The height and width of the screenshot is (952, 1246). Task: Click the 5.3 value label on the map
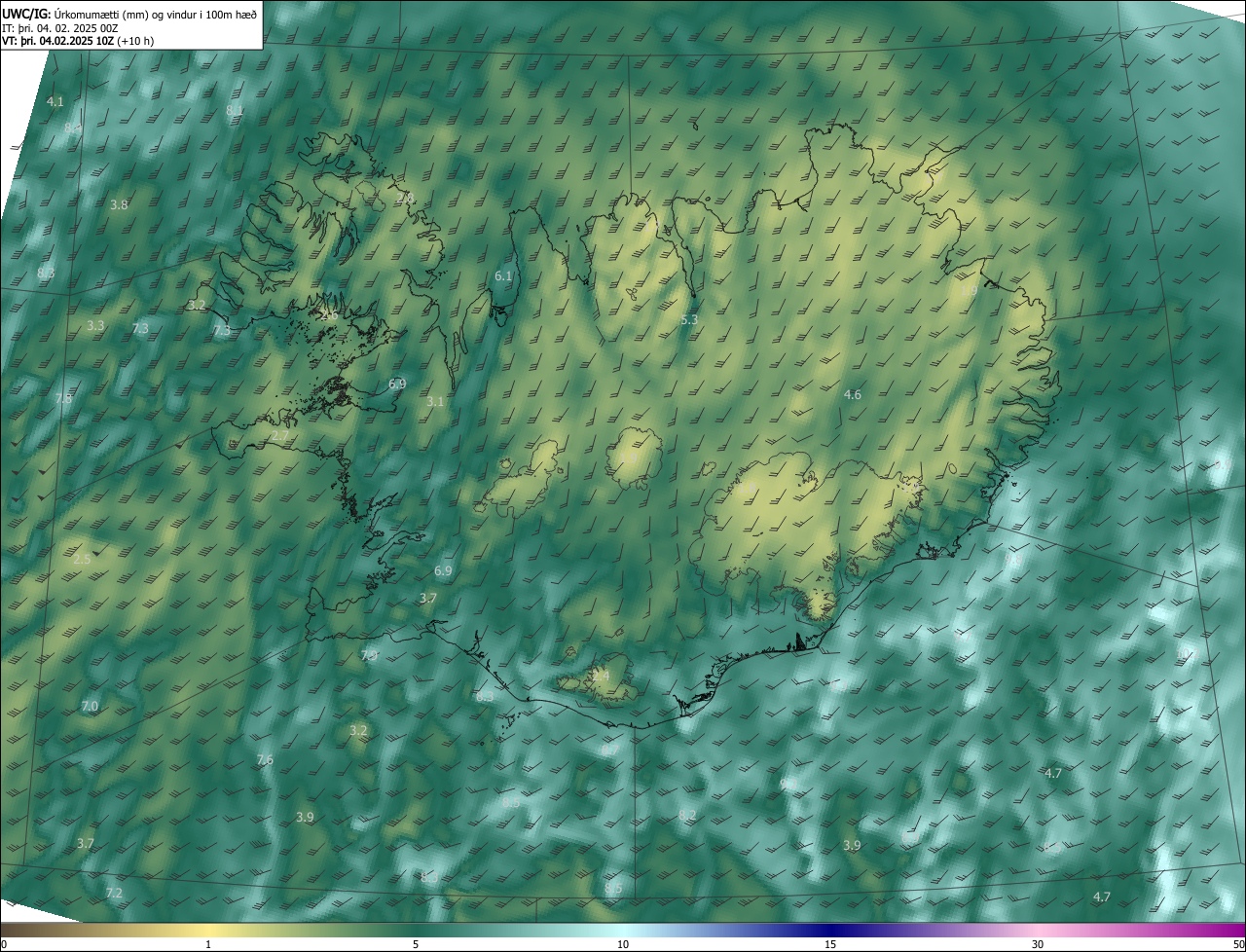point(689,319)
